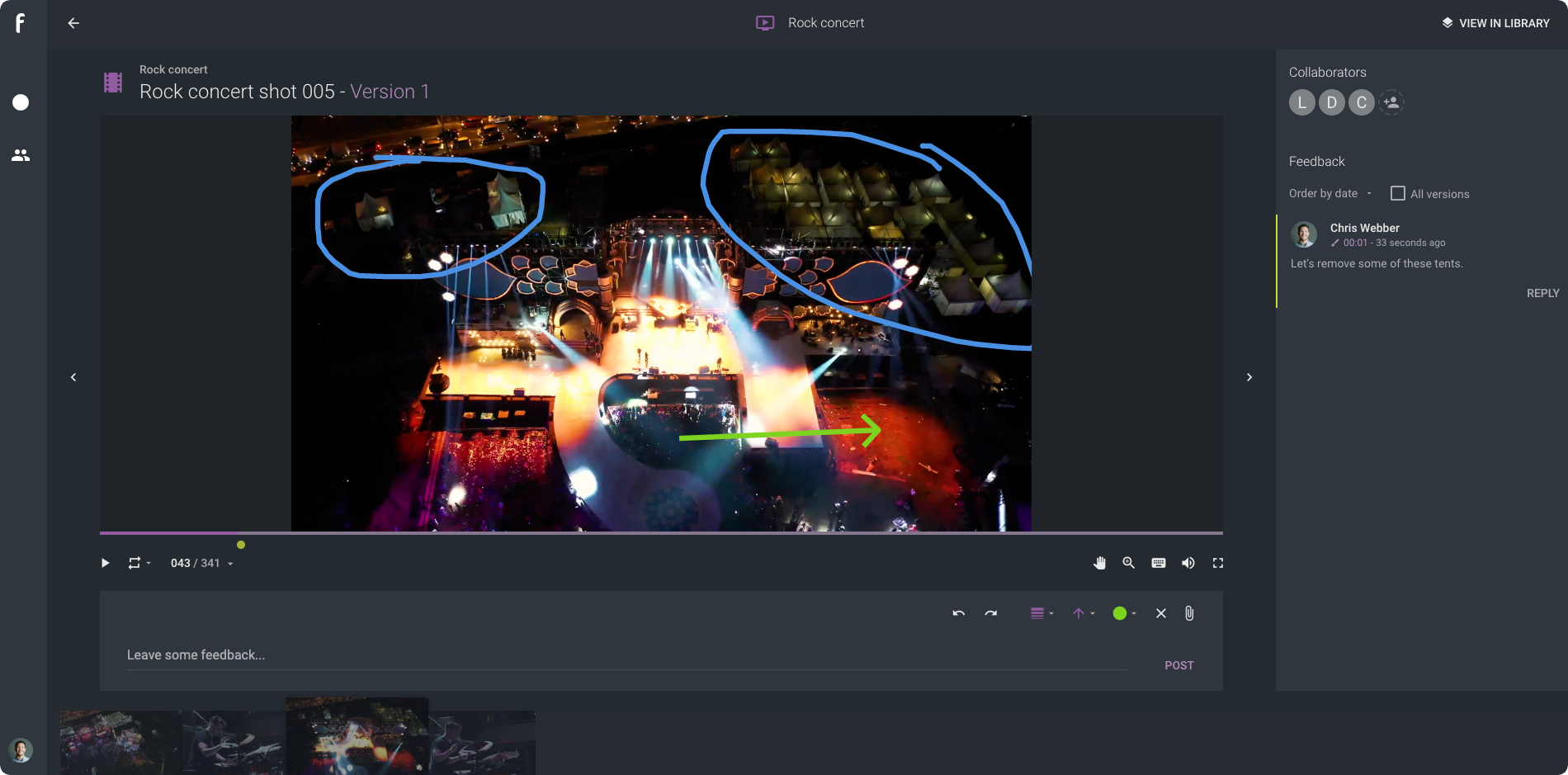This screenshot has height=775, width=1568.
Task: Click the Version 1 label in title
Action: pos(390,92)
